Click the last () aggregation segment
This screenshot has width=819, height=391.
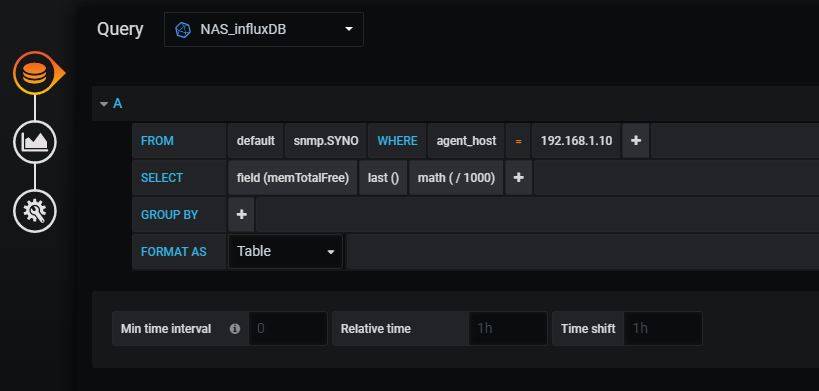pyautogui.click(x=383, y=178)
